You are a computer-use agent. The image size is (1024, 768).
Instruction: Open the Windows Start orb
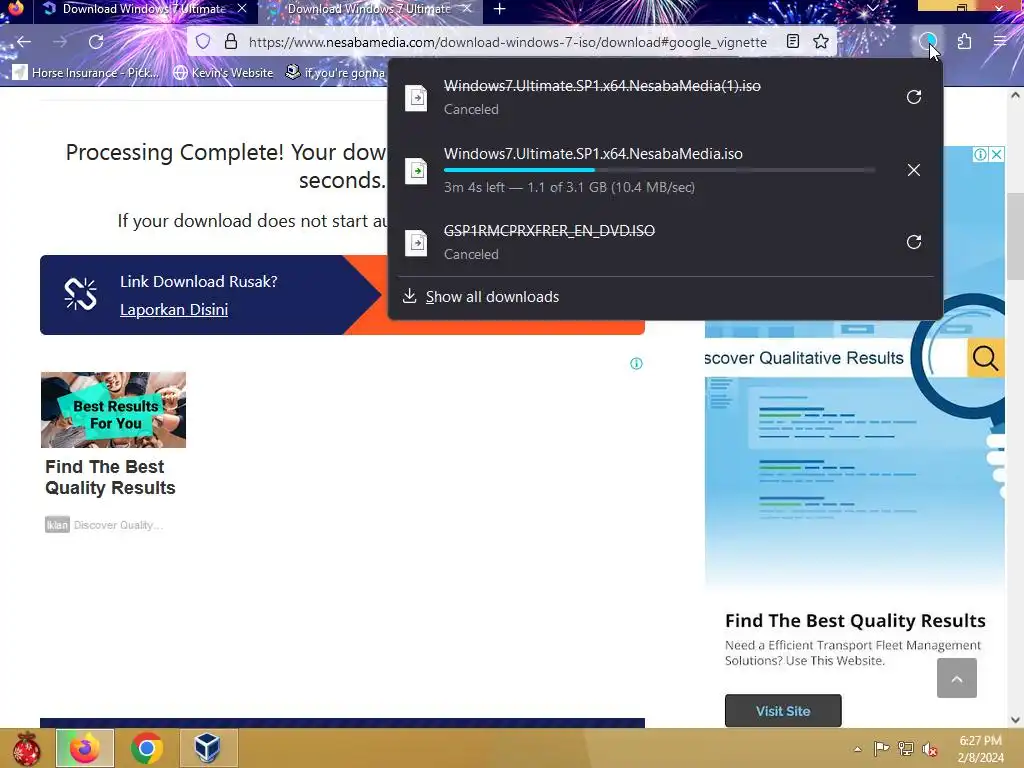(26, 749)
